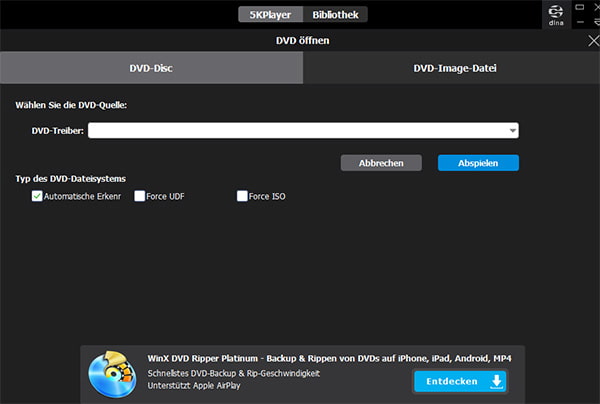Click 'Schnellstes DVD-Backup & Rip-Geschwindigkeit' text

point(234,373)
